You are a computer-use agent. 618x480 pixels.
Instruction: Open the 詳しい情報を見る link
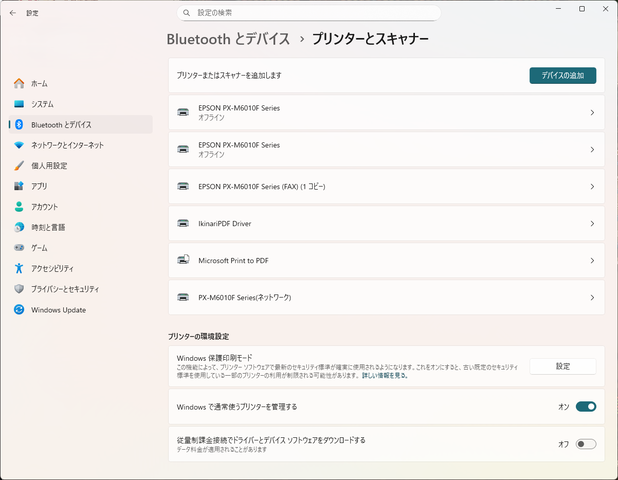coord(384,376)
